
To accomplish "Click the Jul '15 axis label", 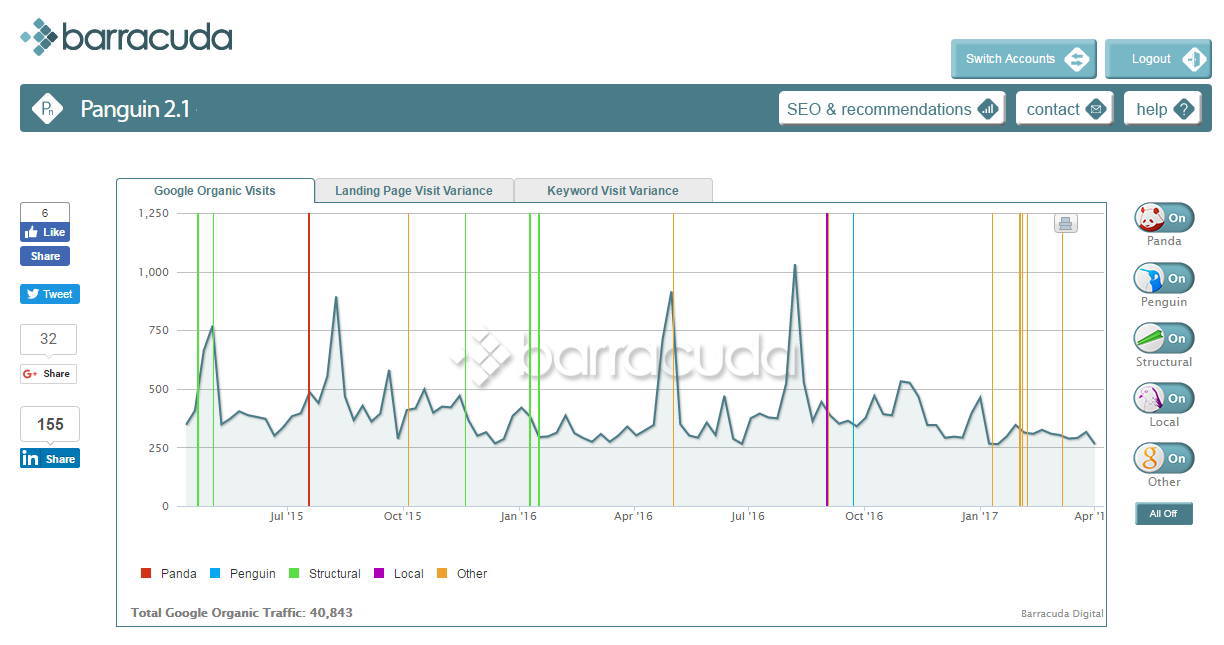I will (x=287, y=516).
